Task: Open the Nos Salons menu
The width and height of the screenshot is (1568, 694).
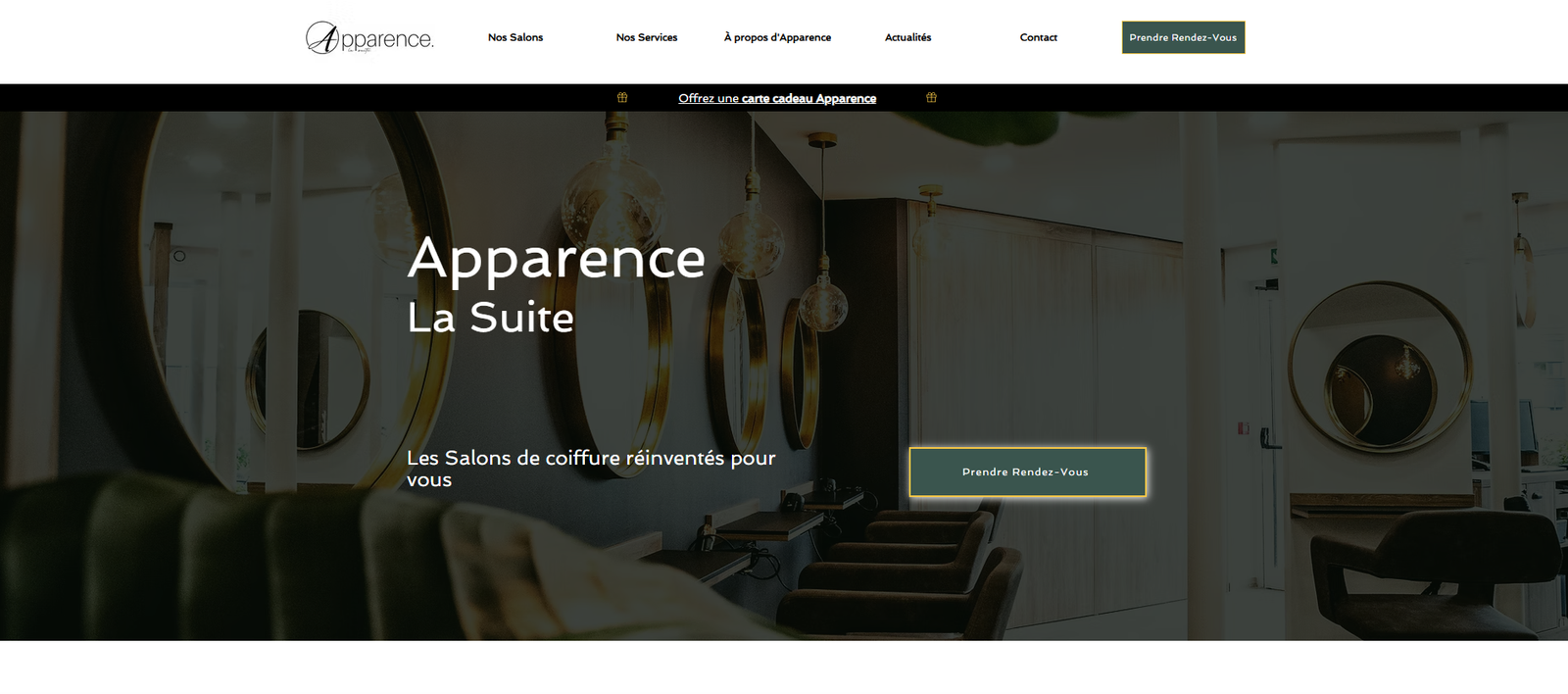Action: click(x=515, y=37)
